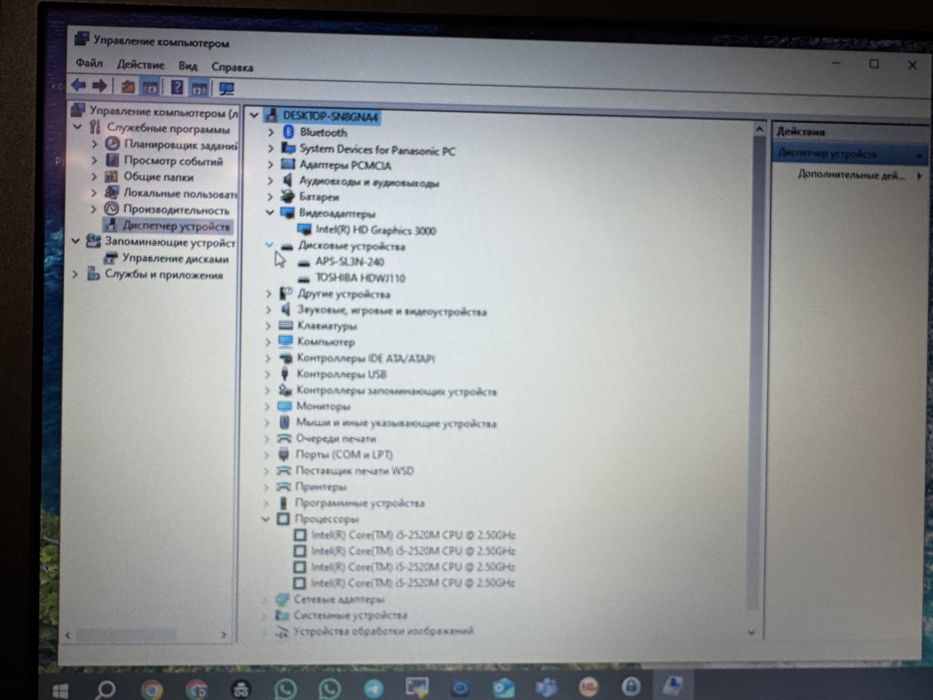Click device list vertical scrollbar down arrow
The height and width of the screenshot is (700, 933).
(752, 632)
